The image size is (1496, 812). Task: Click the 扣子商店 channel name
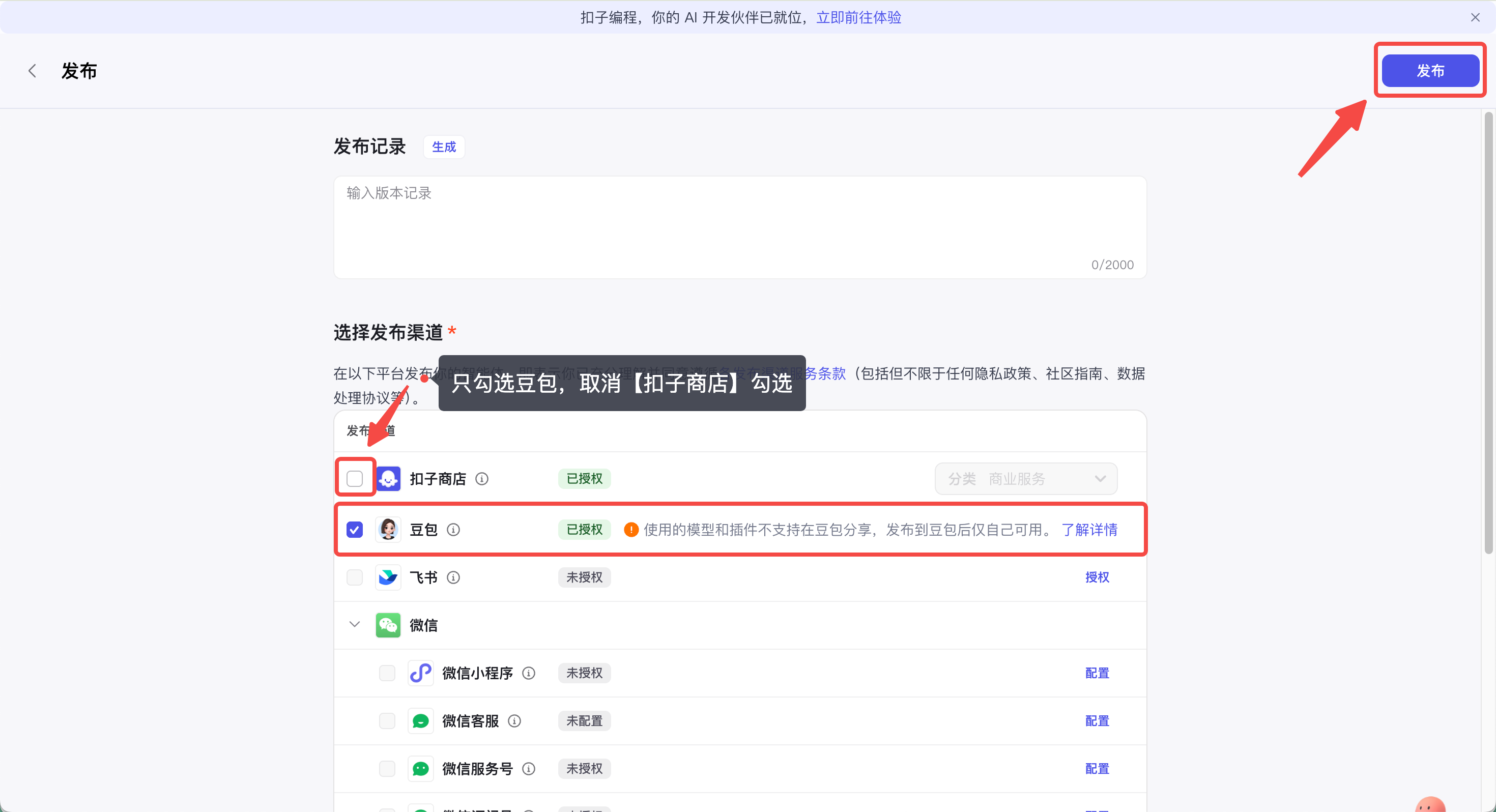coord(438,479)
